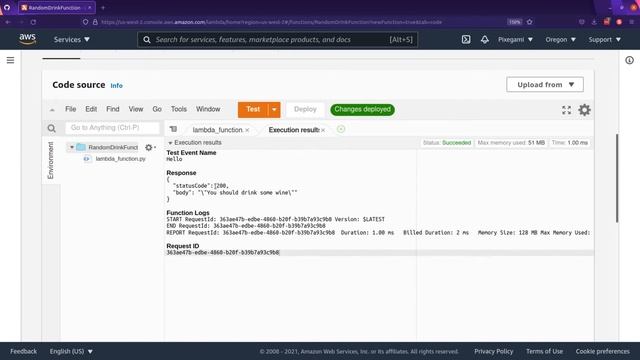Select the RandomDrinkFunction browser tab

coord(57,7)
